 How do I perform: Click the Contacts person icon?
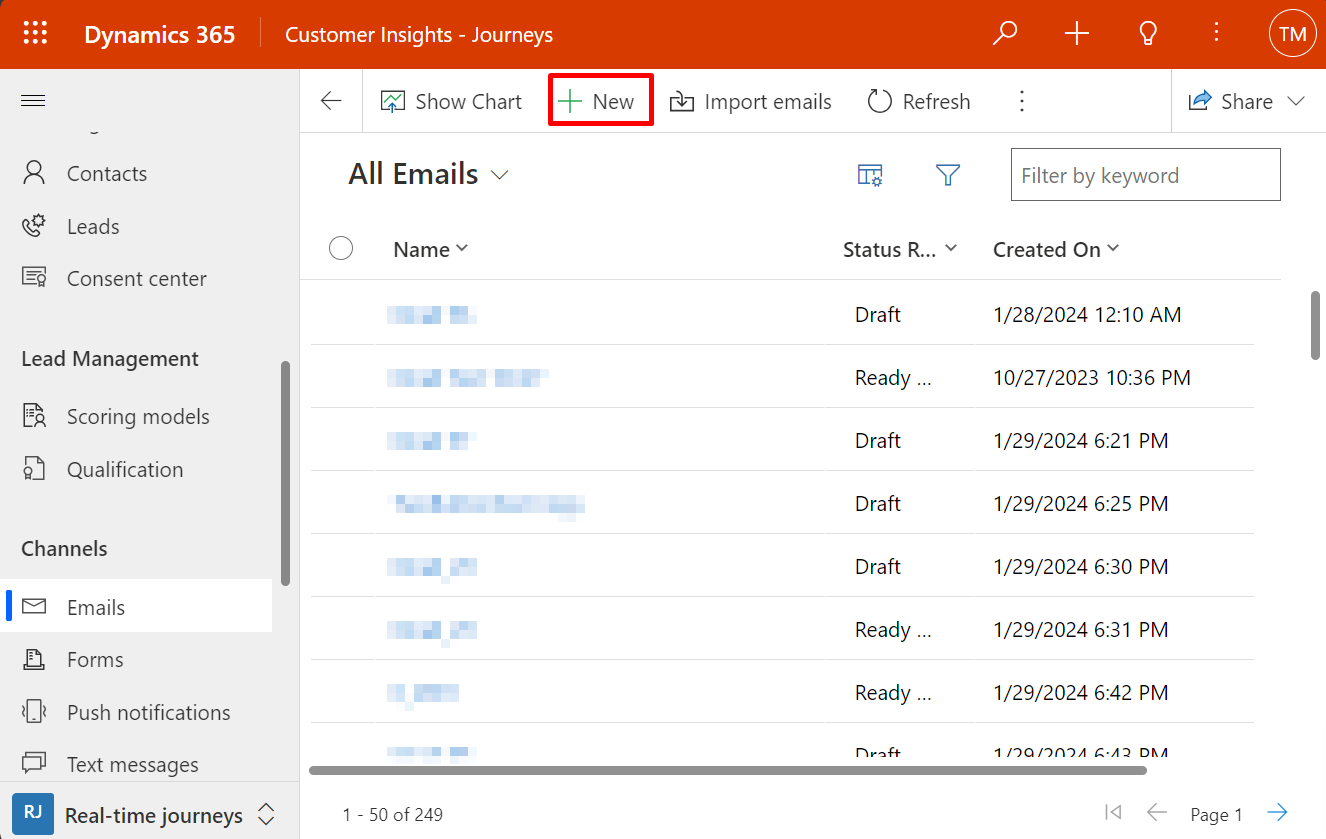point(34,173)
